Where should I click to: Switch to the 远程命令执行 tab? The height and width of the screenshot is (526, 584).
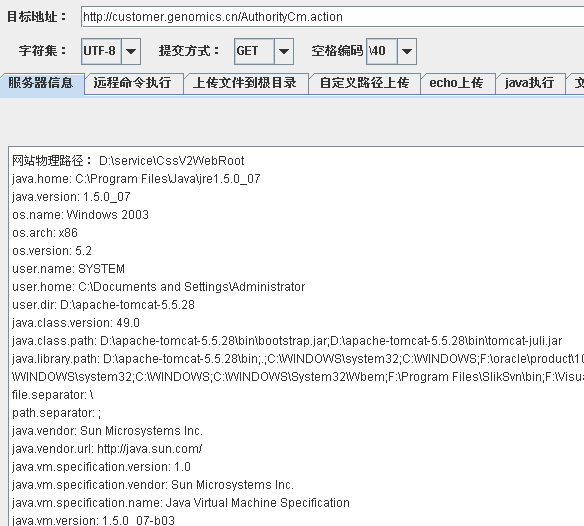pos(133,83)
